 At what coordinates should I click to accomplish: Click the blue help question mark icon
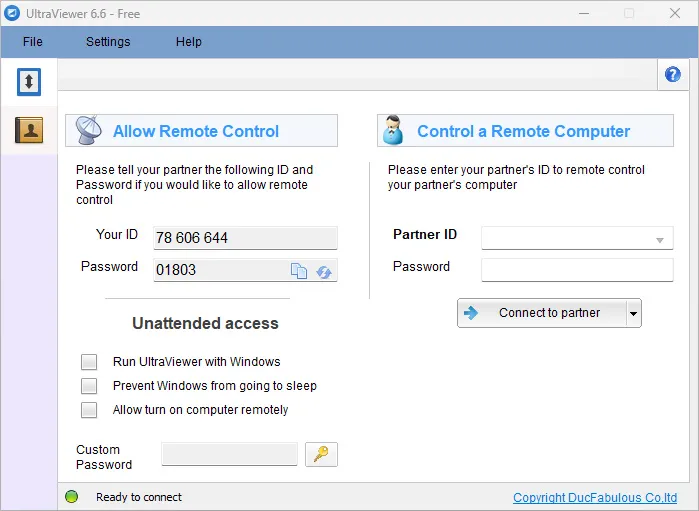673,74
